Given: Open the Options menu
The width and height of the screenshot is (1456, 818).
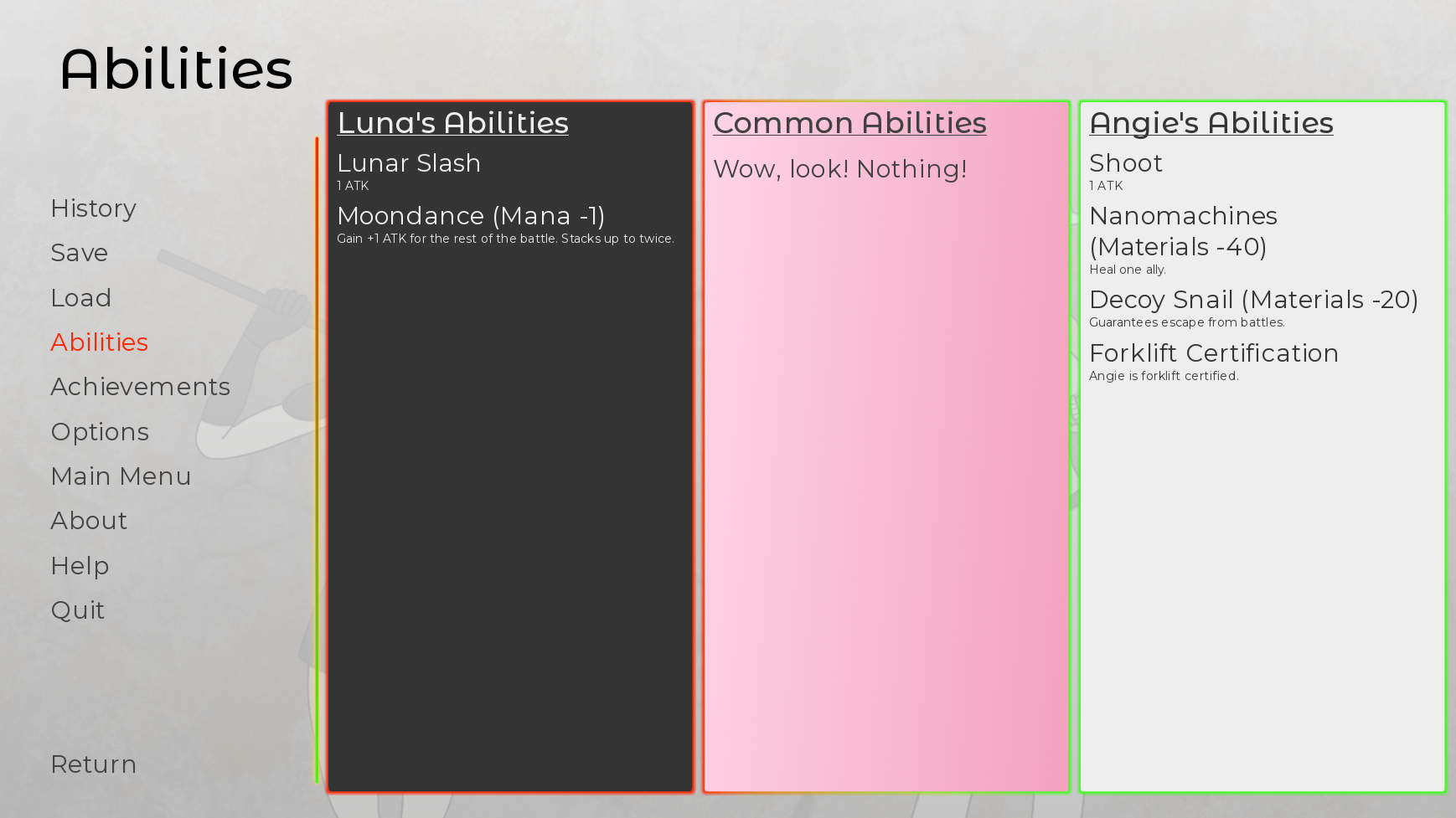Looking at the screenshot, I should coord(100,432).
